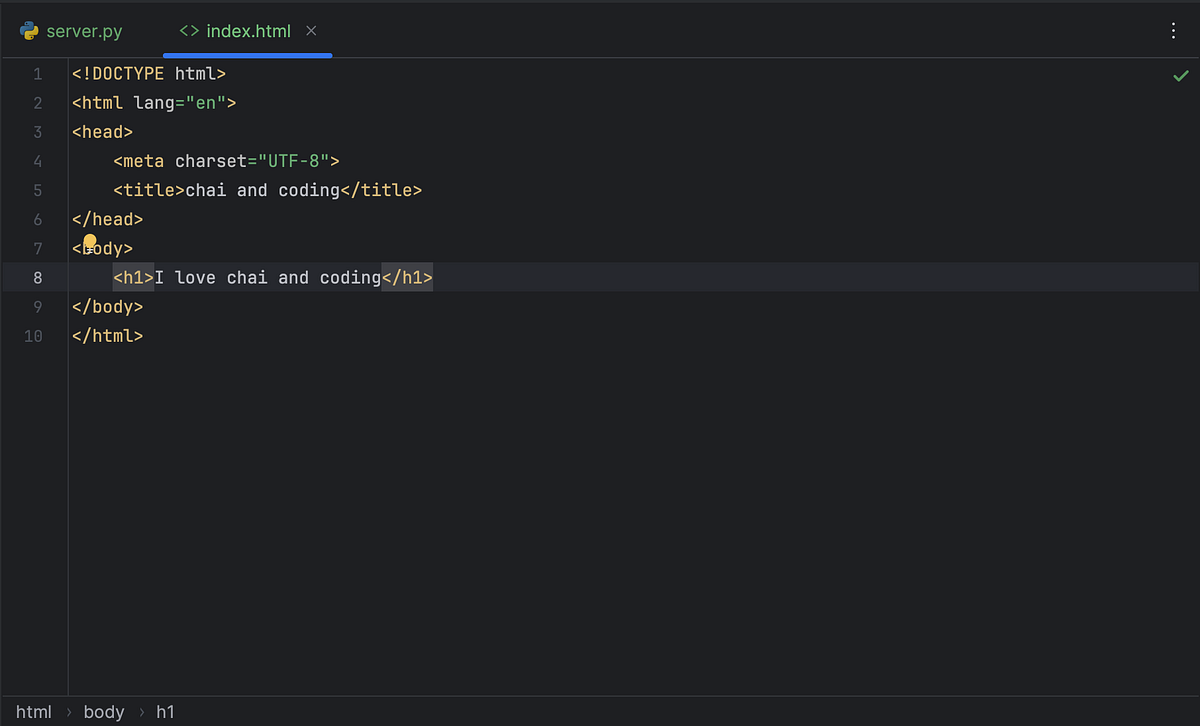Click the Python icon on server.py tab
Viewport: 1200px width, 726px height.
[27, 31]
